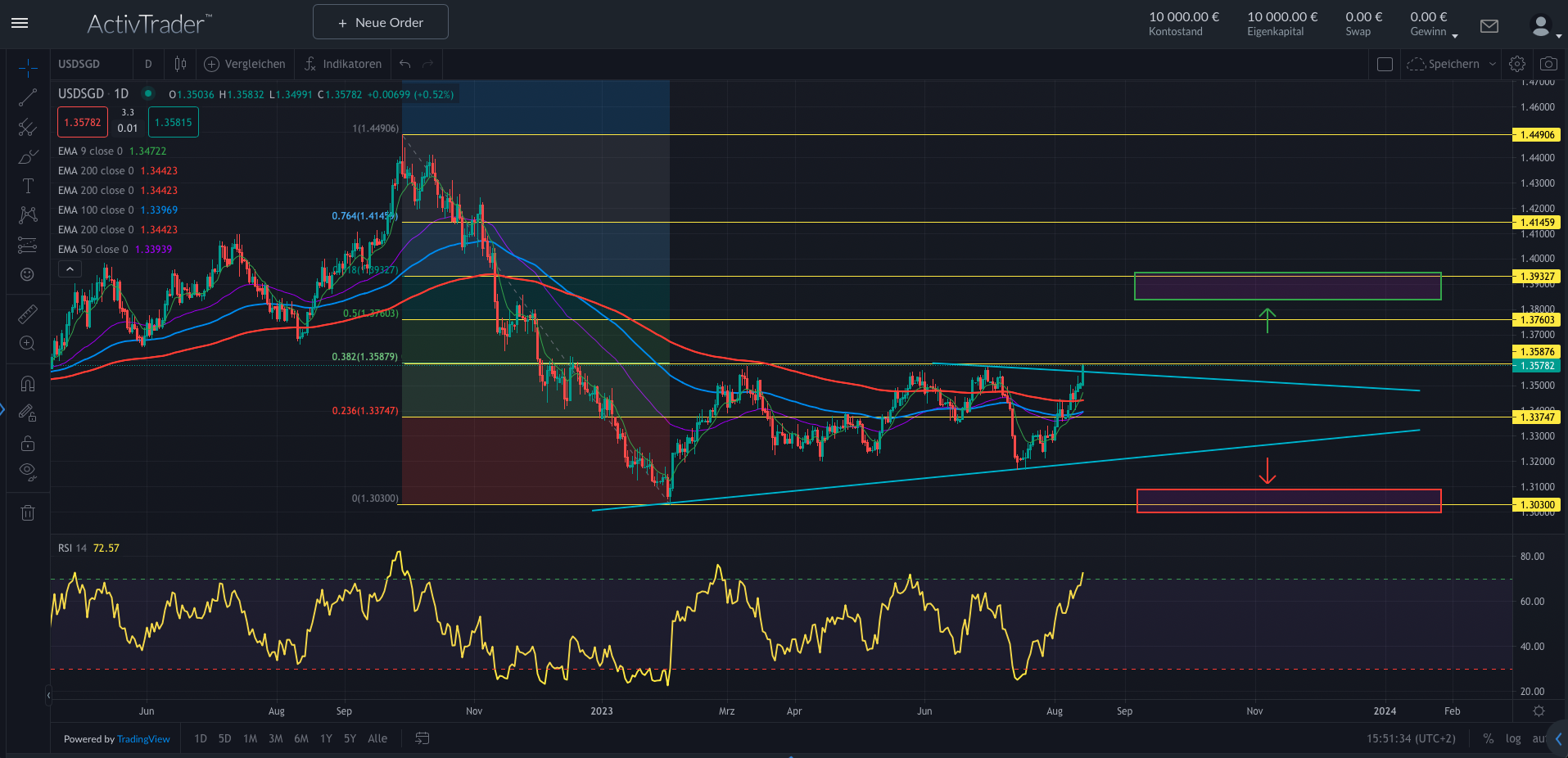This screenshot has height=758, width=1568.
Task: Open the main hamburger menu
Action: 20,23
